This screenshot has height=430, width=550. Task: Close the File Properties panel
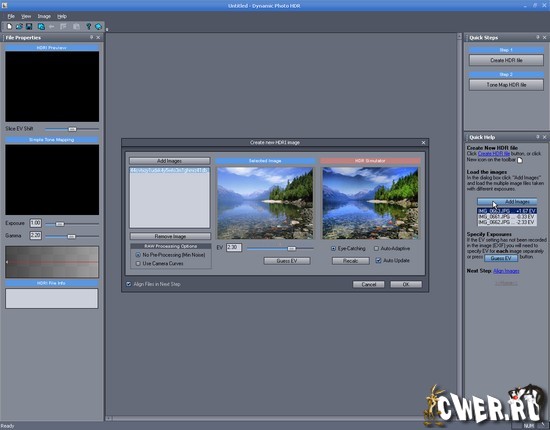[x=98, y=37]
